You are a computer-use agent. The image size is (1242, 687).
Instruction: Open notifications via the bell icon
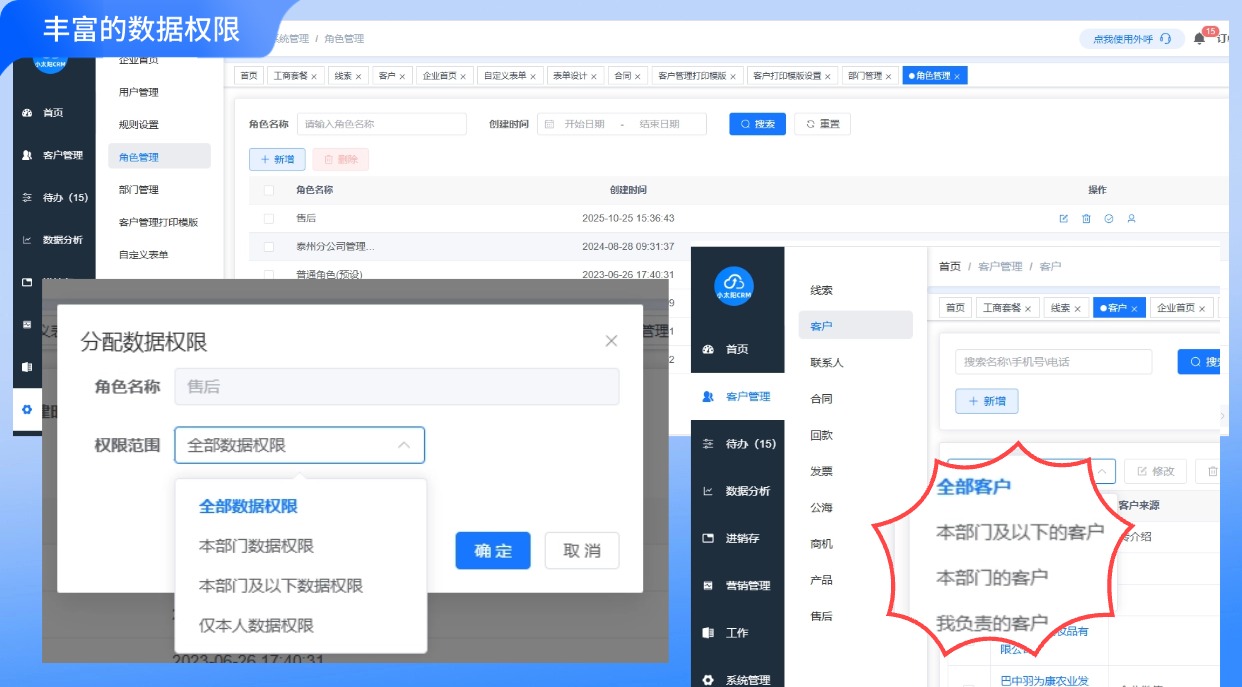1199,39
